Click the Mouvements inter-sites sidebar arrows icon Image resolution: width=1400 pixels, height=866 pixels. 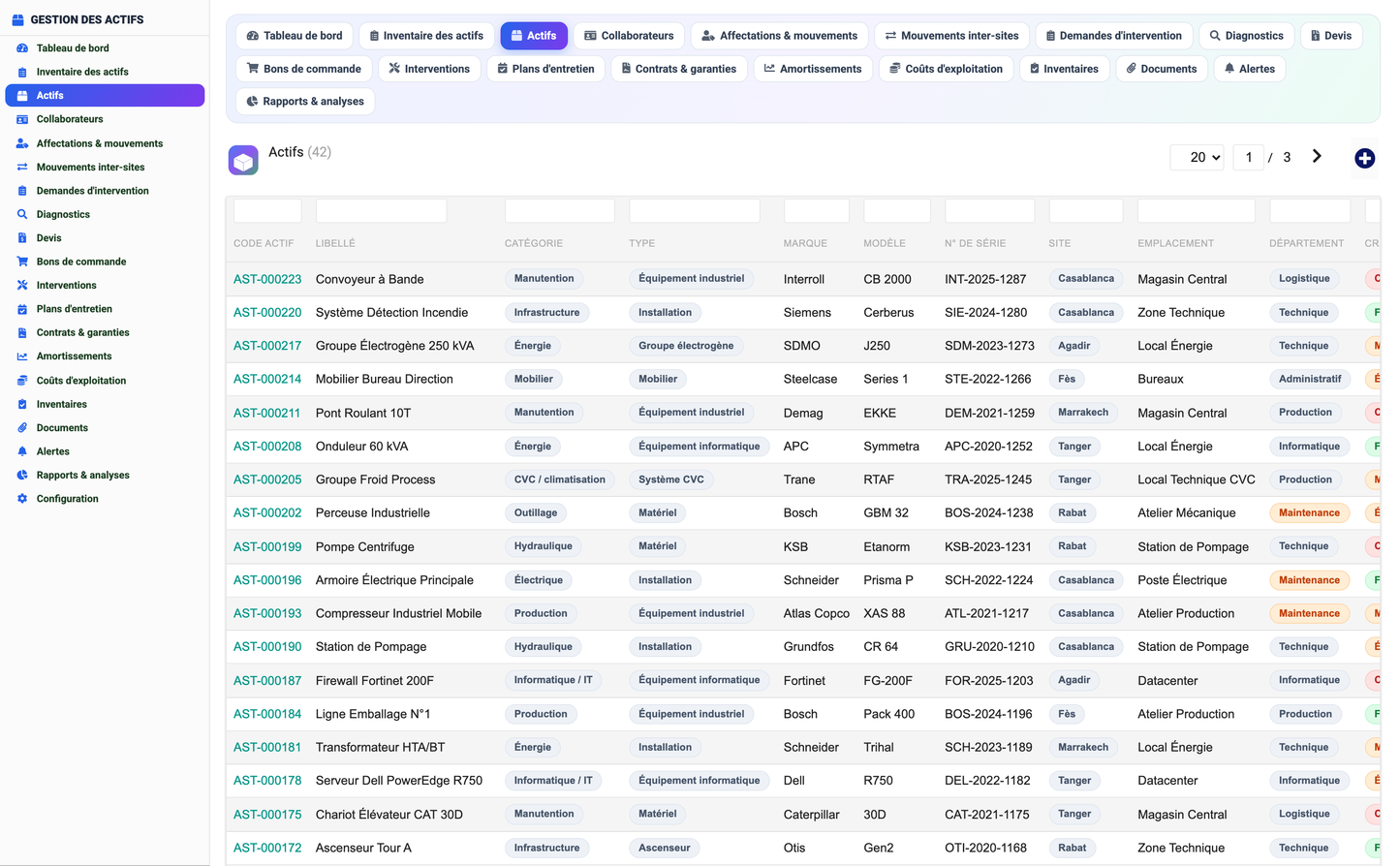(22, 167)
